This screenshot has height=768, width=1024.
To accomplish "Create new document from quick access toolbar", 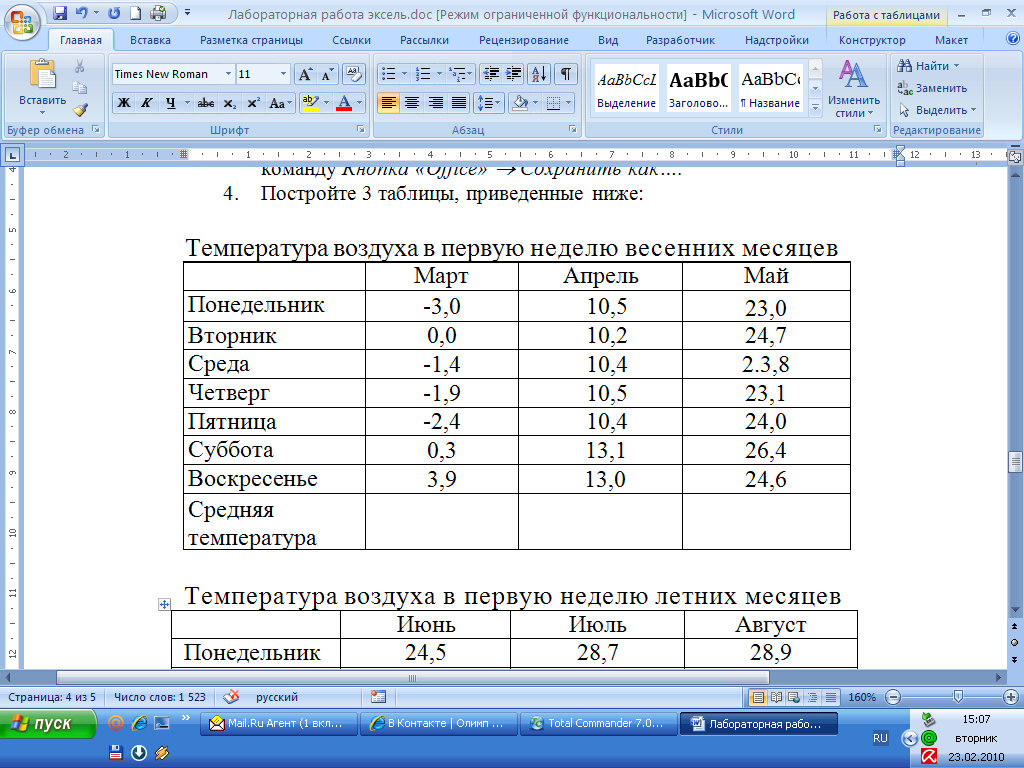I will pyautogui.click(x=135, y=12).
